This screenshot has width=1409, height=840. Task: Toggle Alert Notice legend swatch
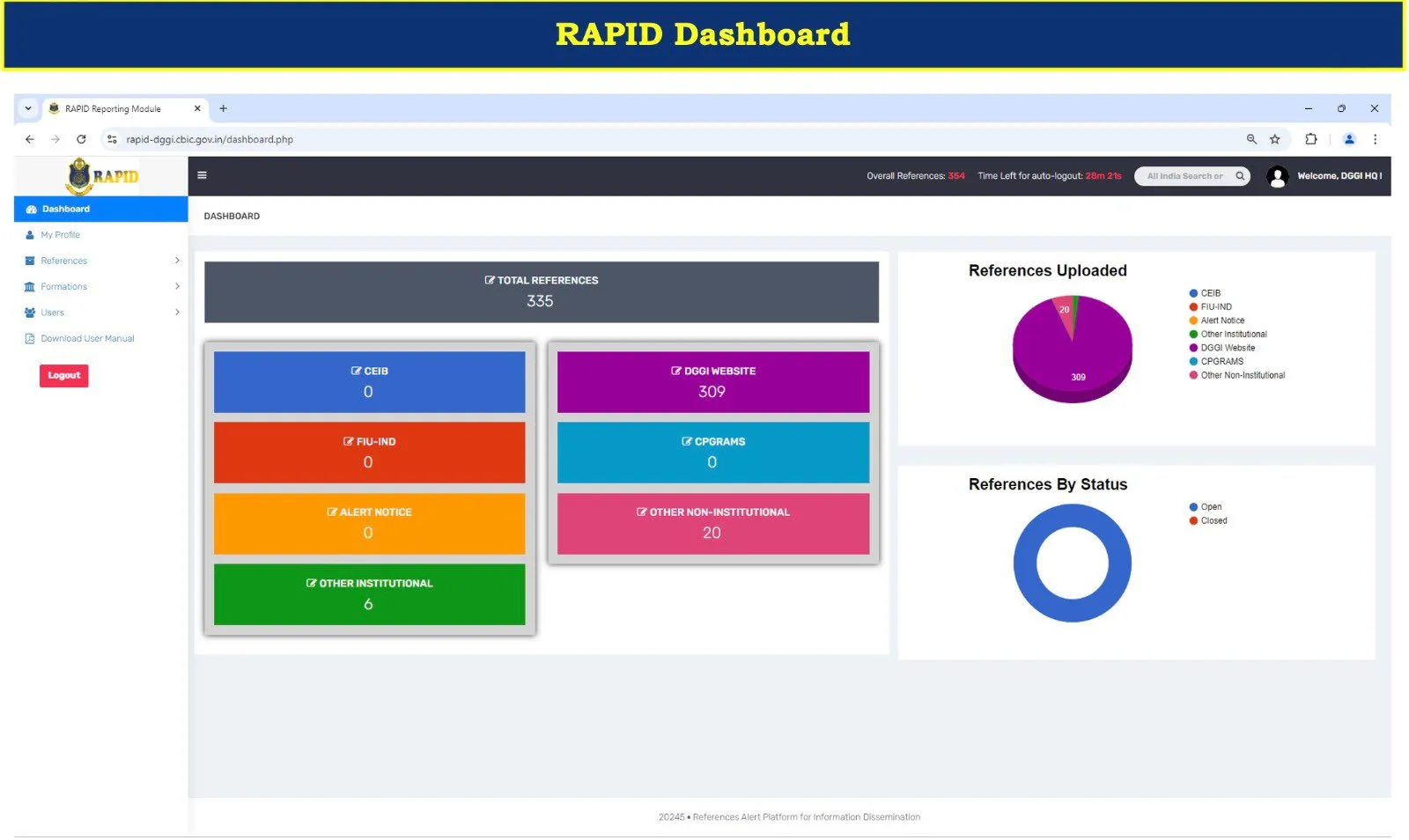coord(1193,321)
